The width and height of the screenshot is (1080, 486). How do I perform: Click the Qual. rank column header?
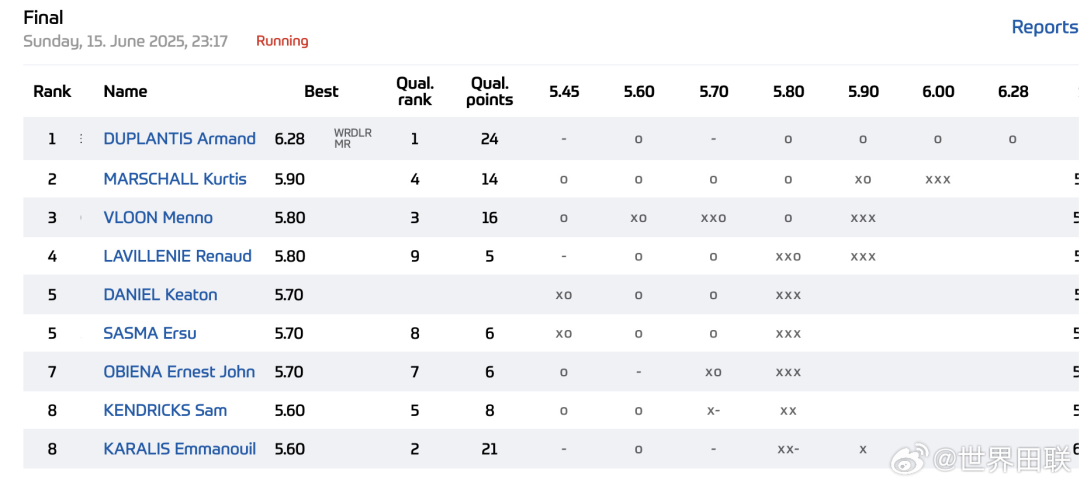point(415,92)
